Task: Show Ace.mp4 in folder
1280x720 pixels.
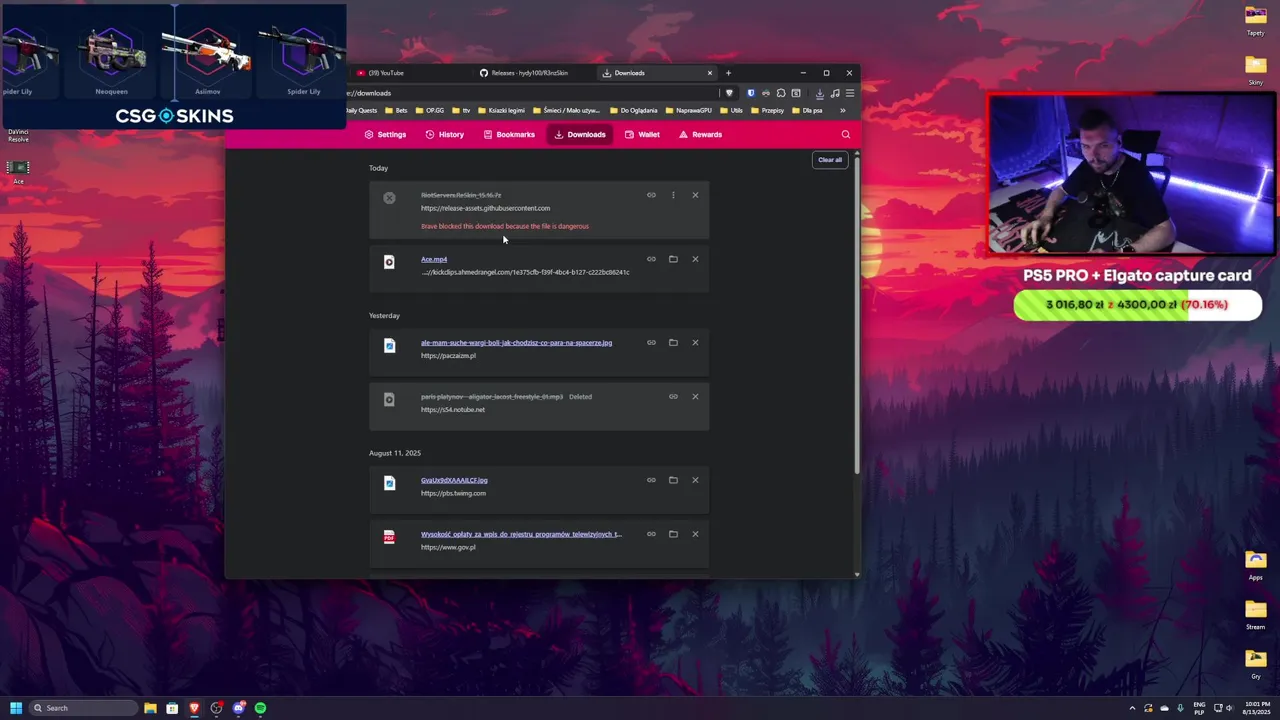Action: pos(673,259)
